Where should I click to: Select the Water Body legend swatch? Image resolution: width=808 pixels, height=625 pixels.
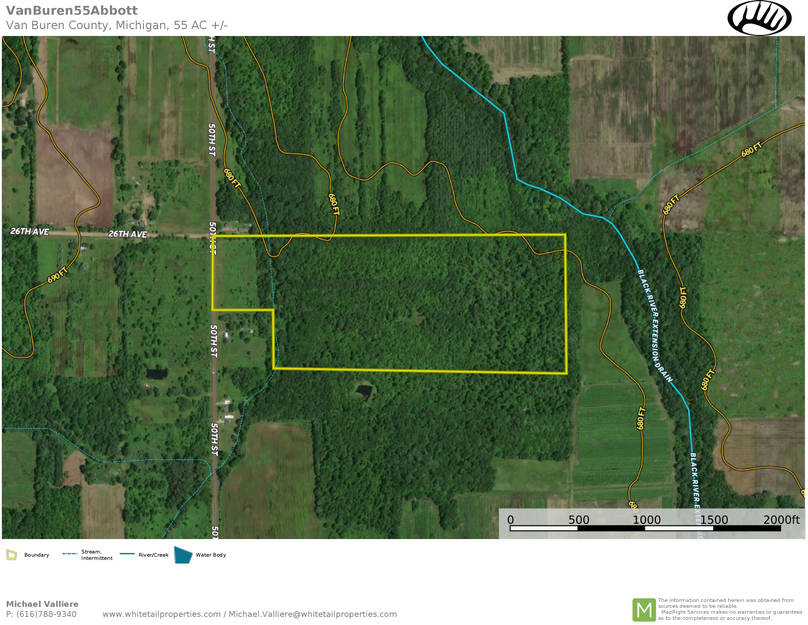point(183,555)
